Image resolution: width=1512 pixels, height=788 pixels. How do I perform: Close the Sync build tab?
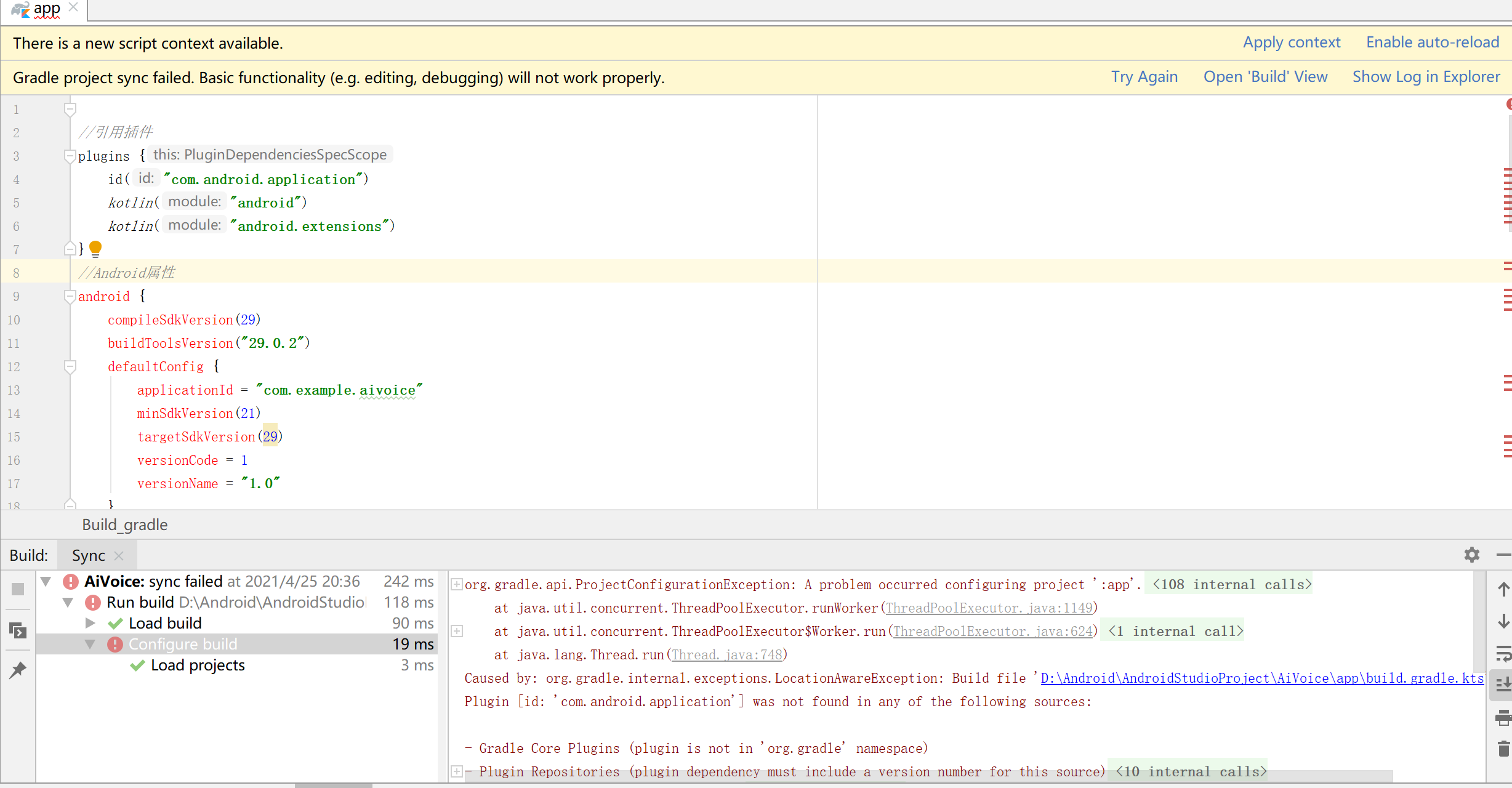click(119, 556)
